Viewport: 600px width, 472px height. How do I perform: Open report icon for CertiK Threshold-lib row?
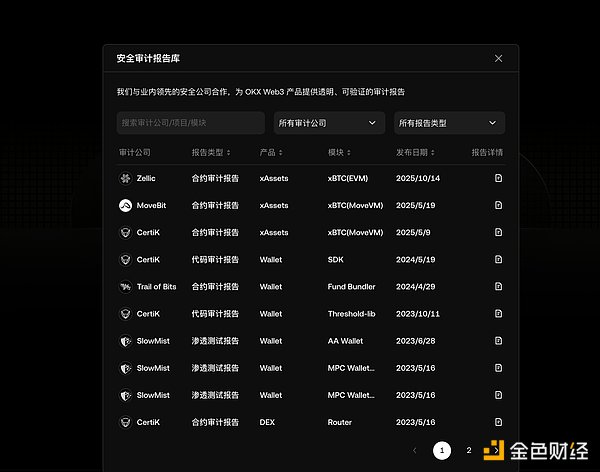point(498,314)
